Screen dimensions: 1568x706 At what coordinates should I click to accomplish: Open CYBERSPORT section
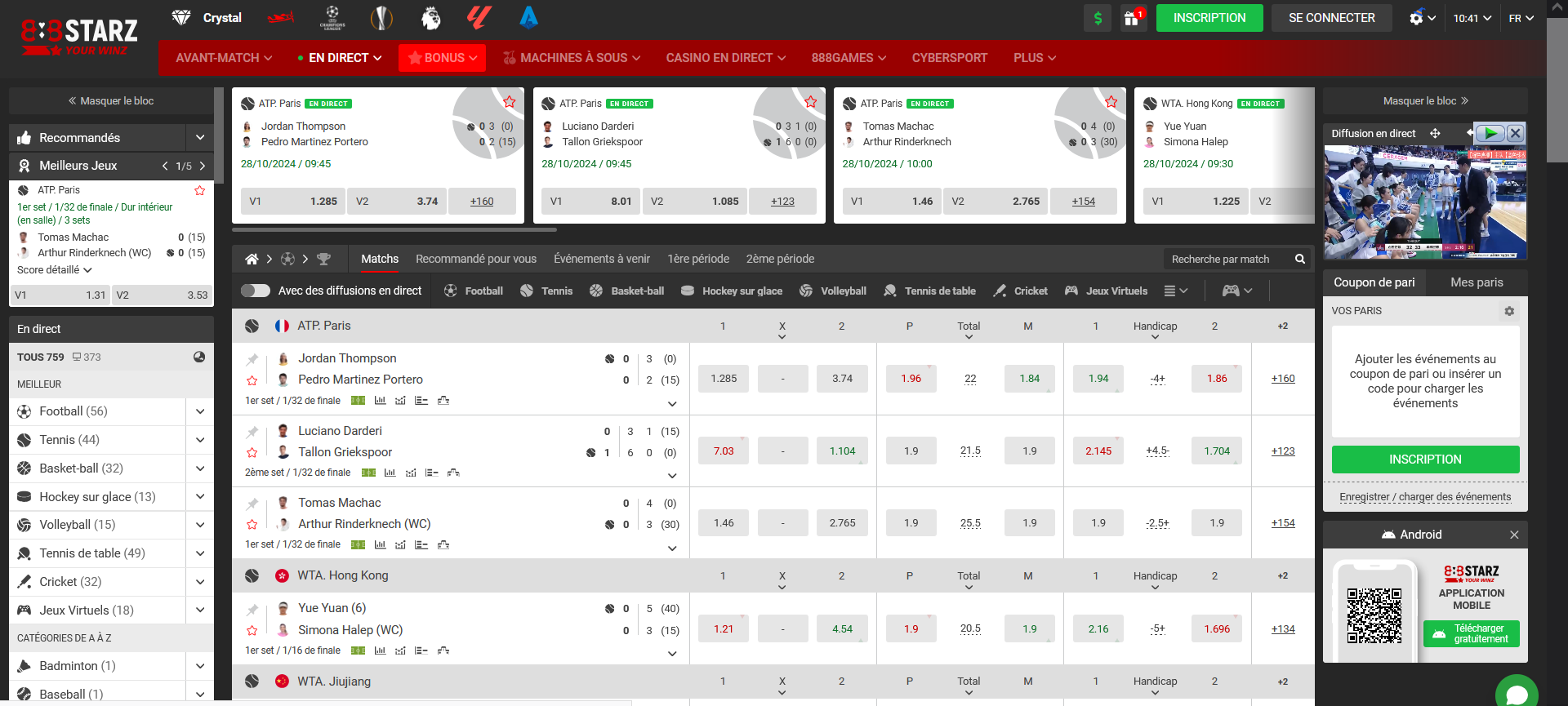(949, 58)
